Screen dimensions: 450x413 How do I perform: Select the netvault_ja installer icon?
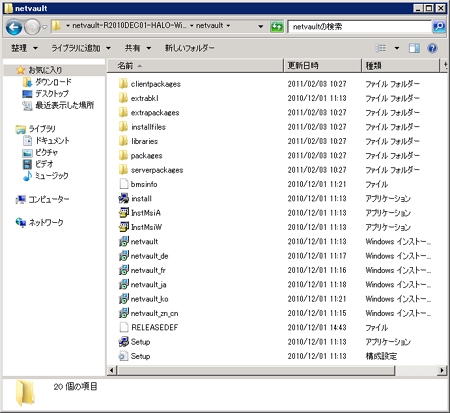[124, 284]
